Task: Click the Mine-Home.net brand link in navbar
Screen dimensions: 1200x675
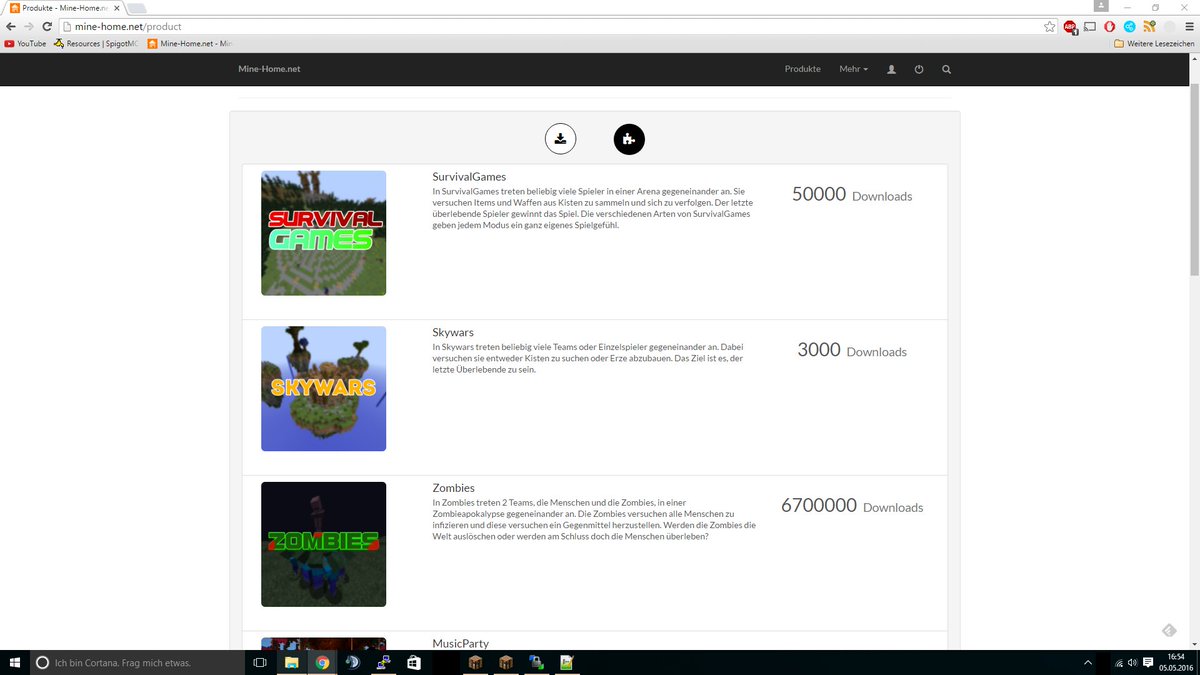Action: [269, 69]
